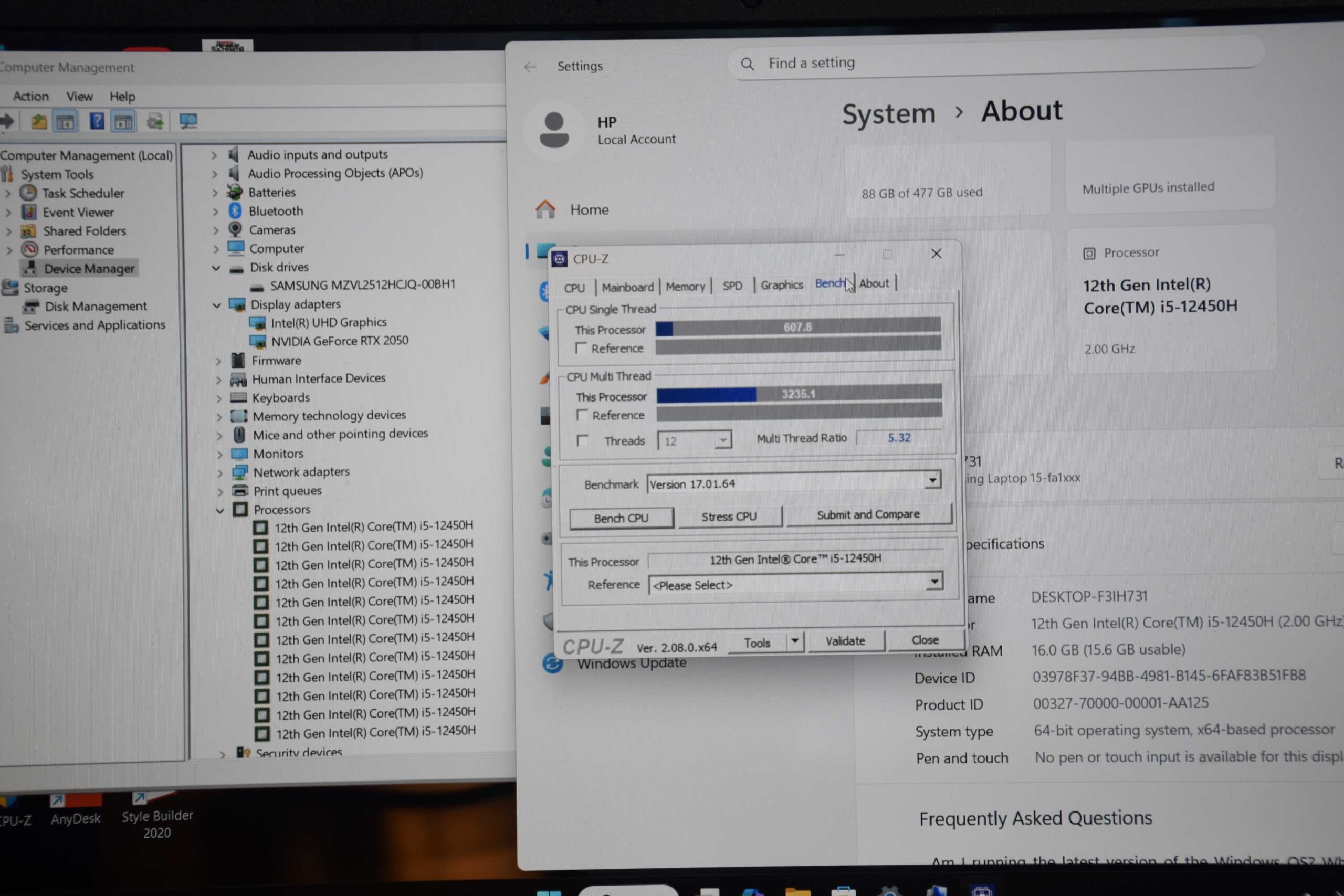Open Event Viewer in the left tree
1344x896 pixels.
(78, 212)
